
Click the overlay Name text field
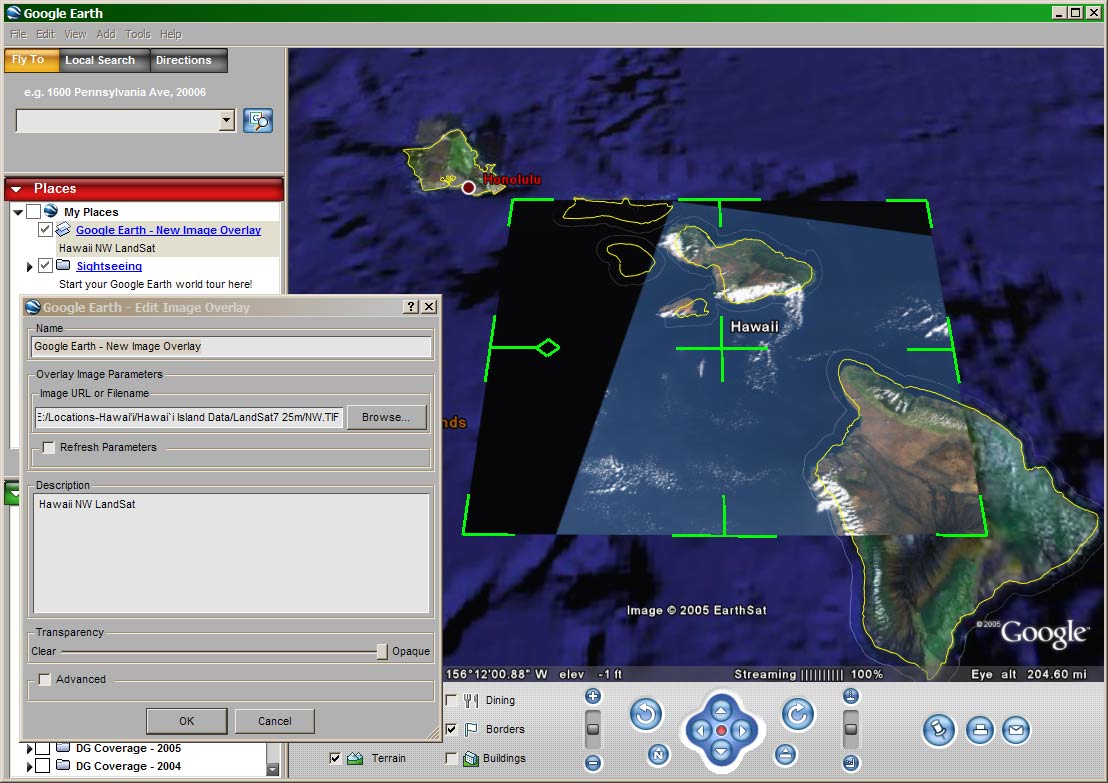[231, 346]
